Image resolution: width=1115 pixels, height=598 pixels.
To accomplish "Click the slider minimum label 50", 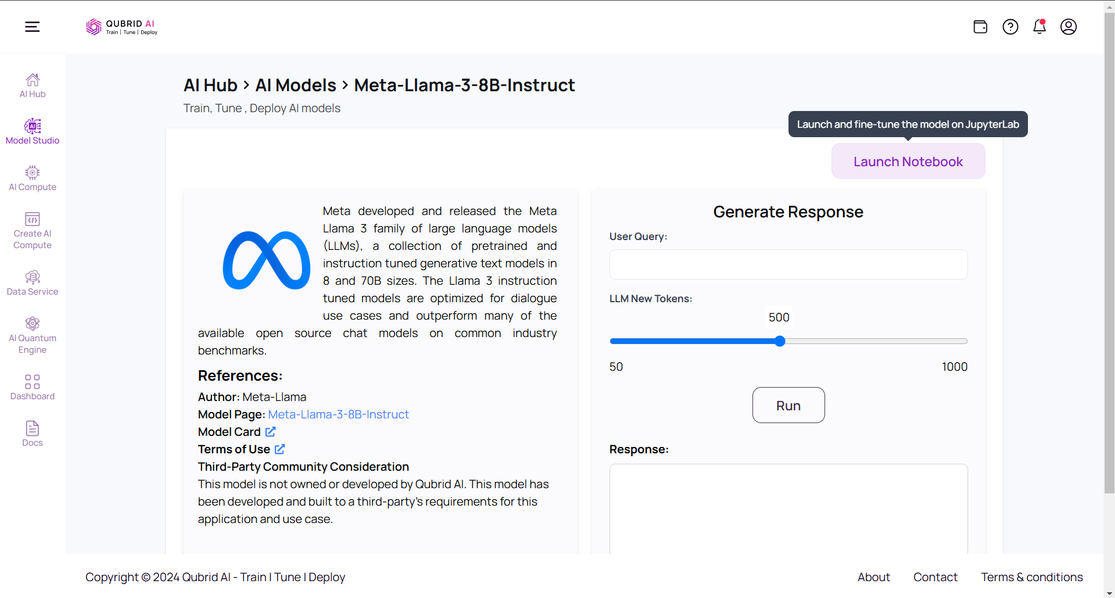I will (x=616, y=367).
